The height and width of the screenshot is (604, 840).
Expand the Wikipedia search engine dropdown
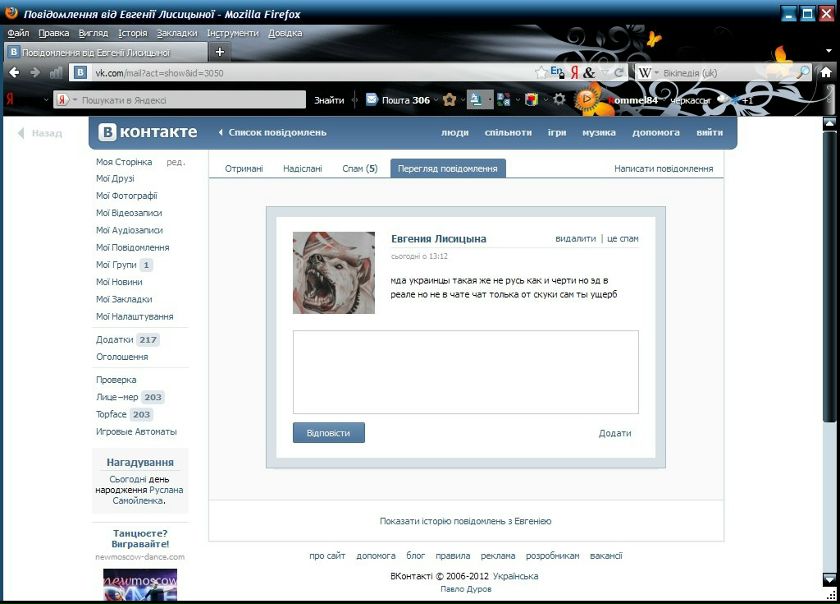tap(656, 73)
